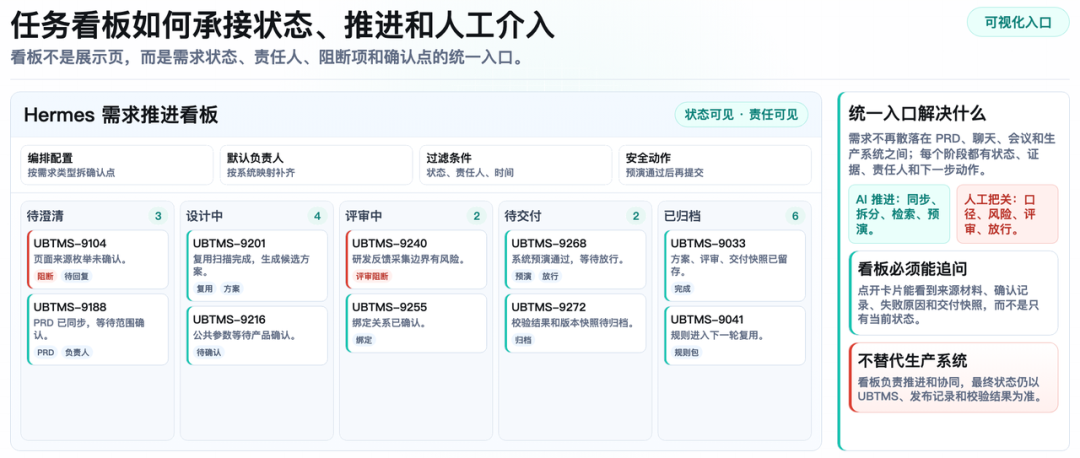
Task: Click the red 人工把关 box
Action: click(1007, 214)
